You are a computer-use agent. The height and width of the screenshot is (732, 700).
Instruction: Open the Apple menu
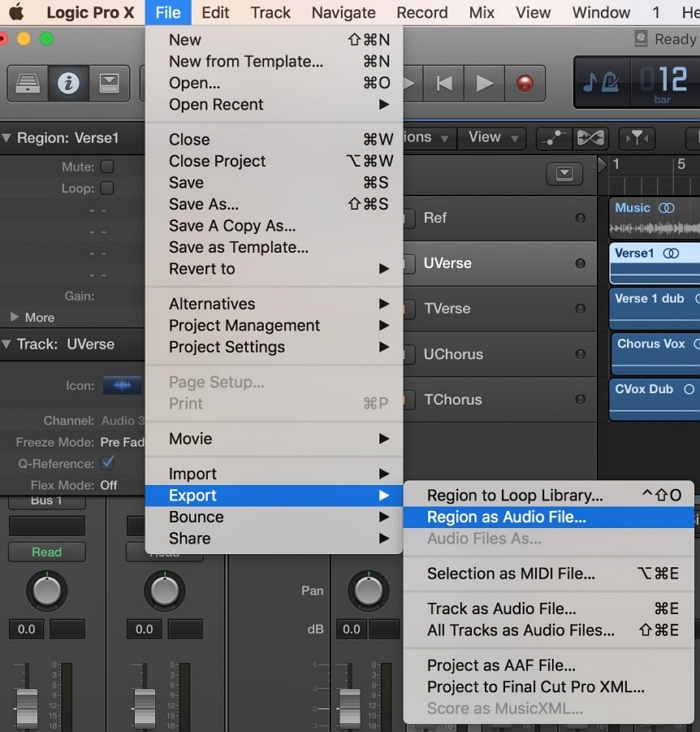16,12
